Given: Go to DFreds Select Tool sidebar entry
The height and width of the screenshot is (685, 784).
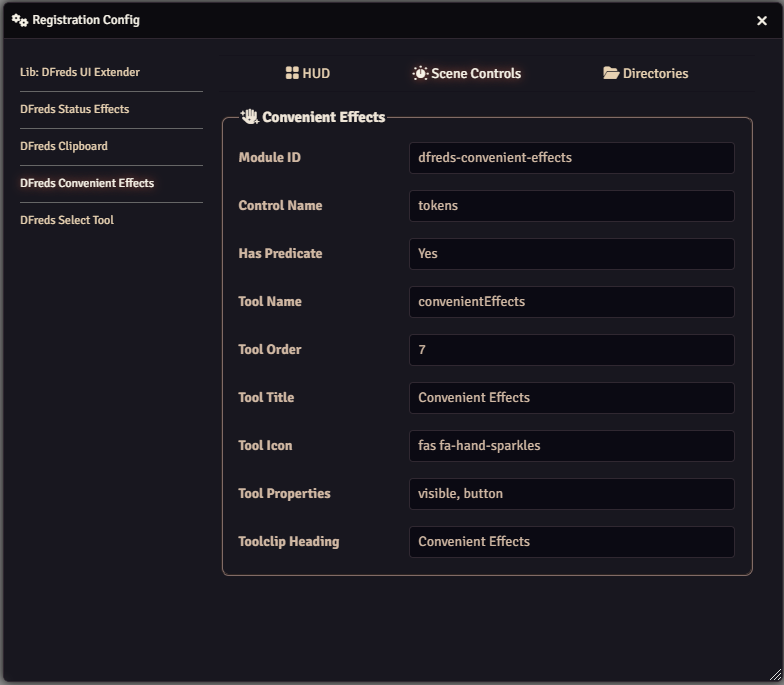Looking at the screenshot, I should coord(67,220).
